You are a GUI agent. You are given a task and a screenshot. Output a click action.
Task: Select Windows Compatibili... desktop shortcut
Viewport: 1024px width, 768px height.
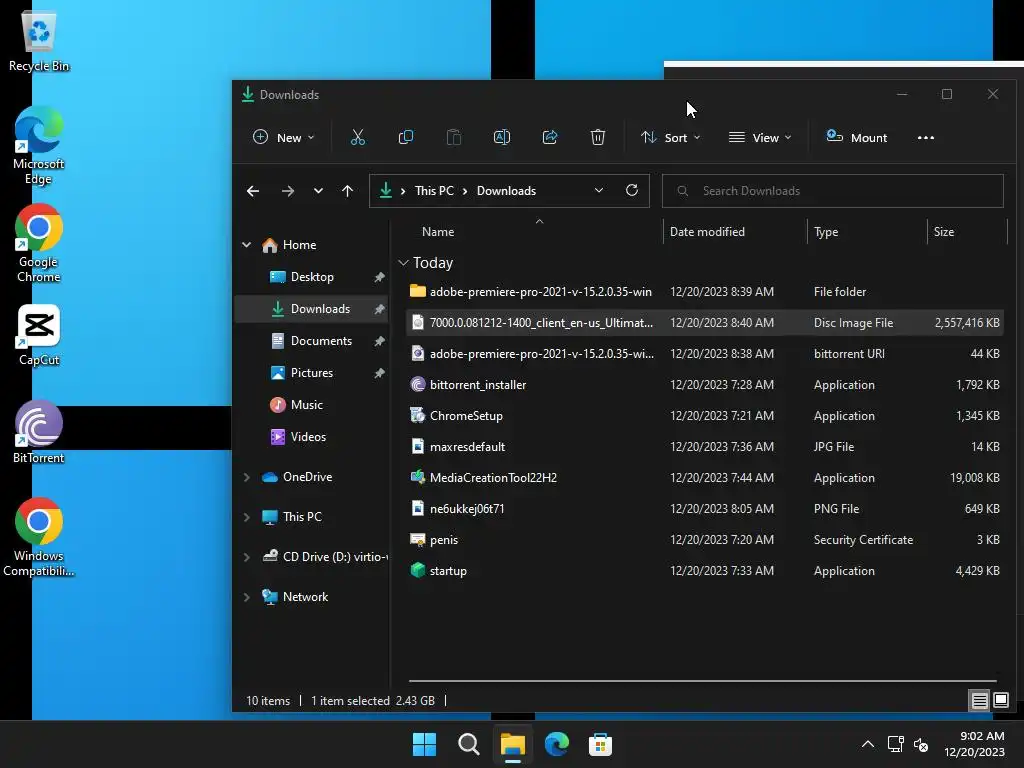[x=39, y=537]
